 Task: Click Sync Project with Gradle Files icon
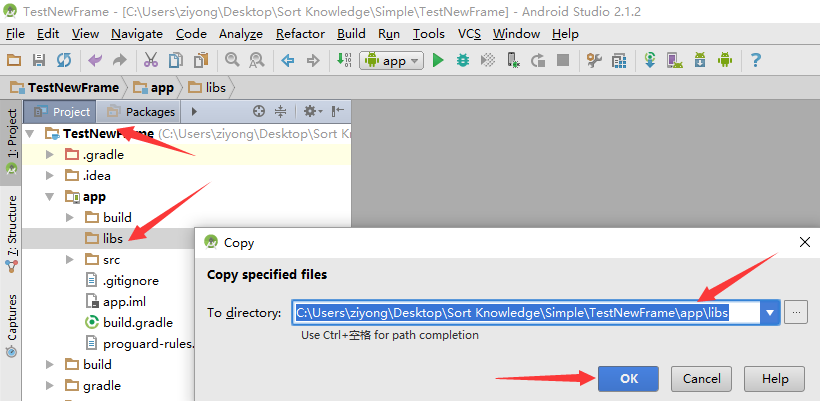click(x=650, y=61)
